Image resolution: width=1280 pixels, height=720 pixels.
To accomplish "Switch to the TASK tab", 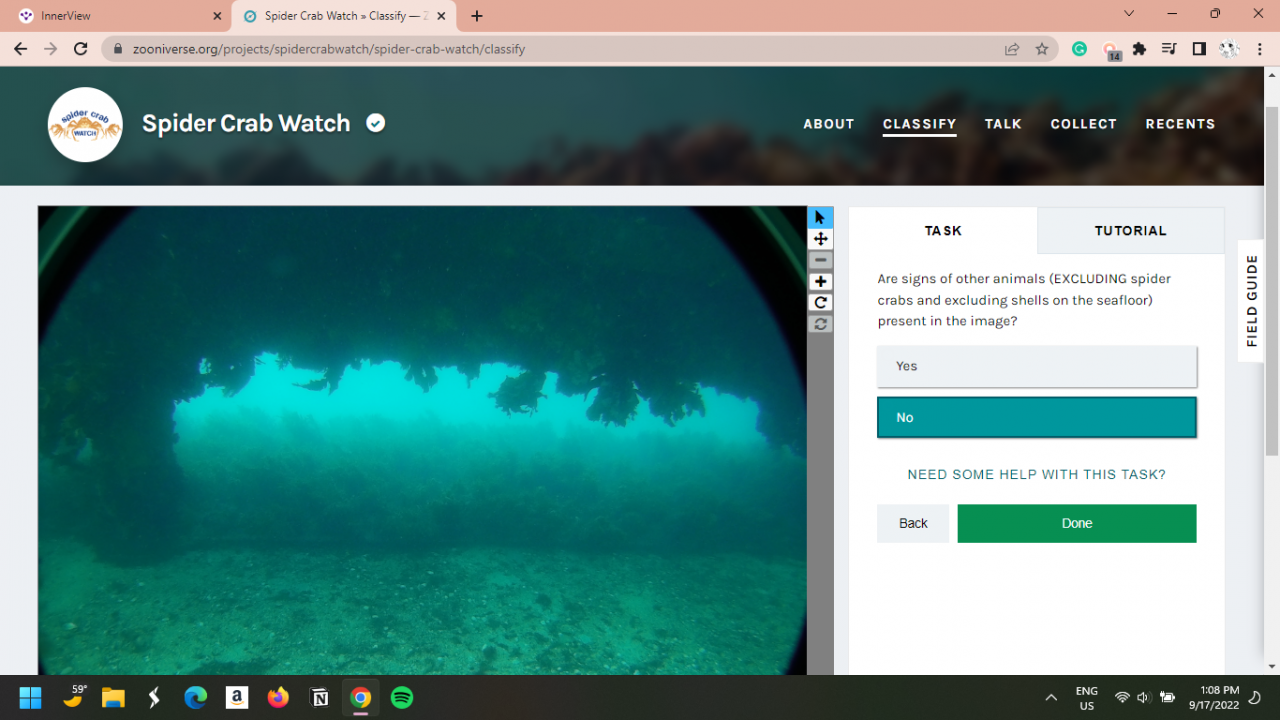I will [943, 231].
